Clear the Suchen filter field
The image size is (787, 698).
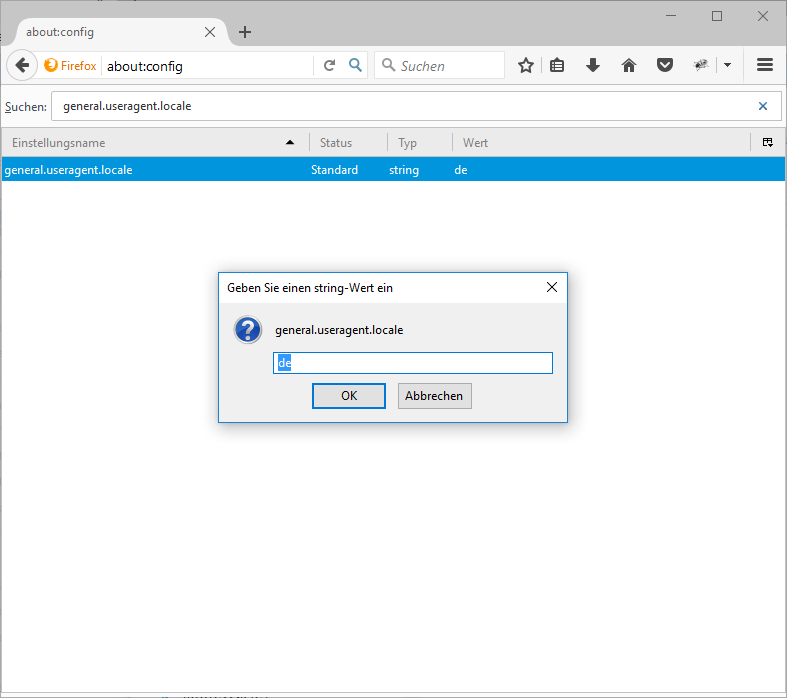[763, 106]
